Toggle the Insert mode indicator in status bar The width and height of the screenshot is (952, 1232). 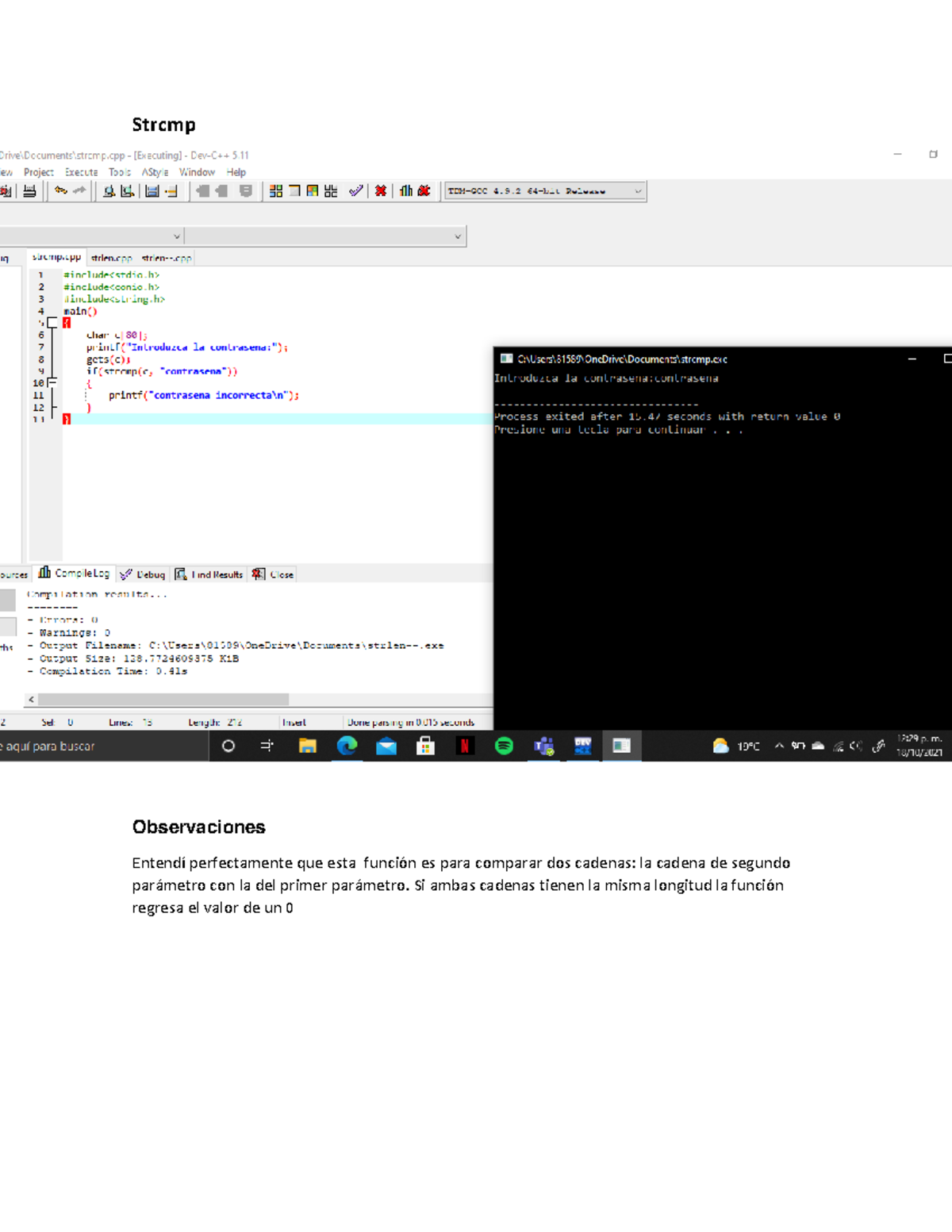tap(295, 722)
